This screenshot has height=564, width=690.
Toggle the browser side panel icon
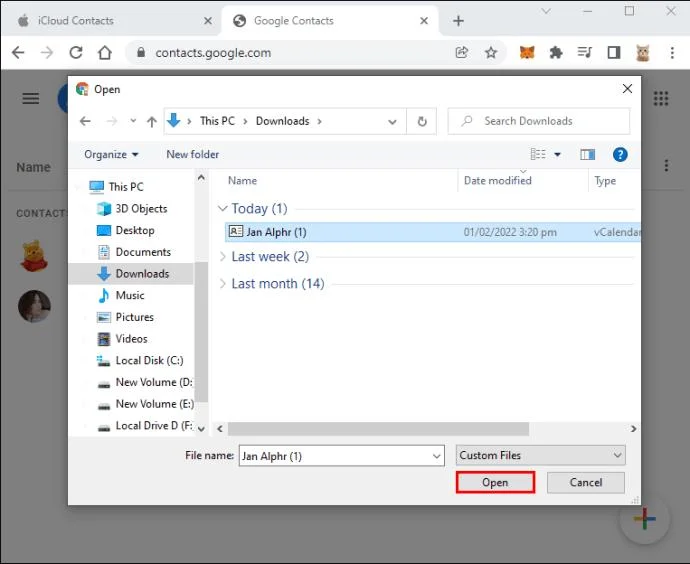tap(613, 53)
